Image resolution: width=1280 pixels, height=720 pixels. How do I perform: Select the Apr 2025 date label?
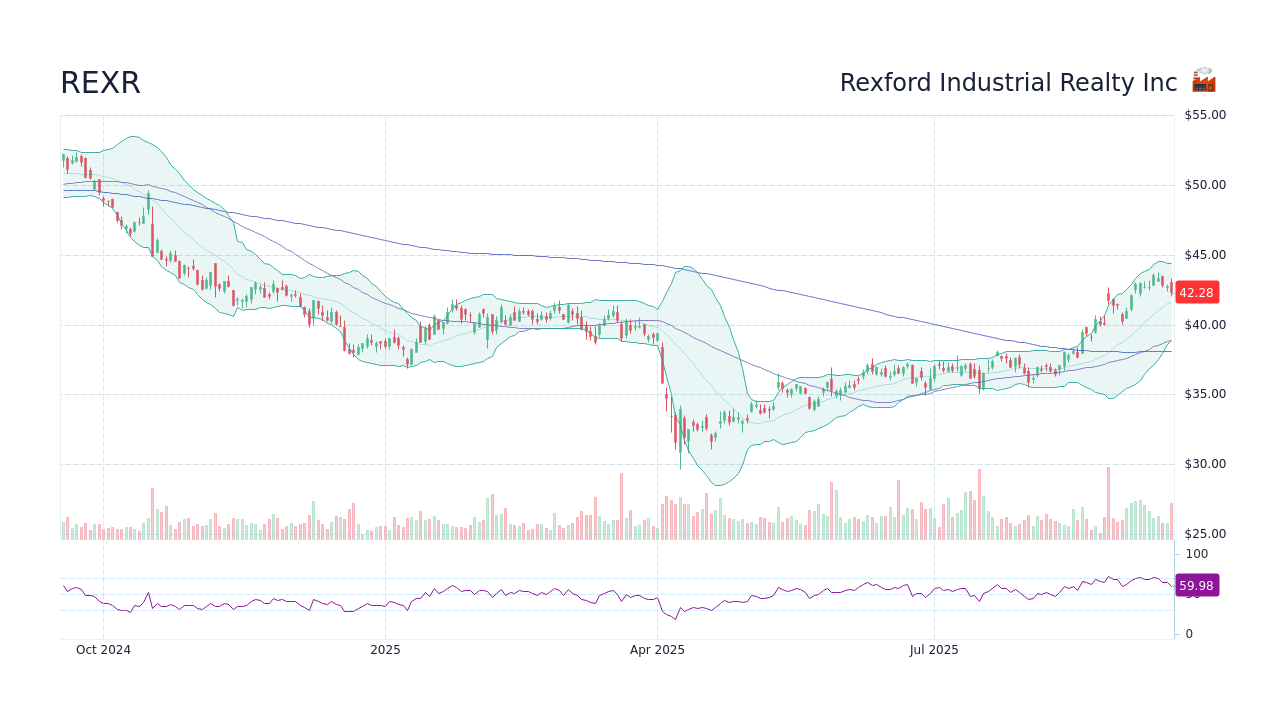pos(657,649)
